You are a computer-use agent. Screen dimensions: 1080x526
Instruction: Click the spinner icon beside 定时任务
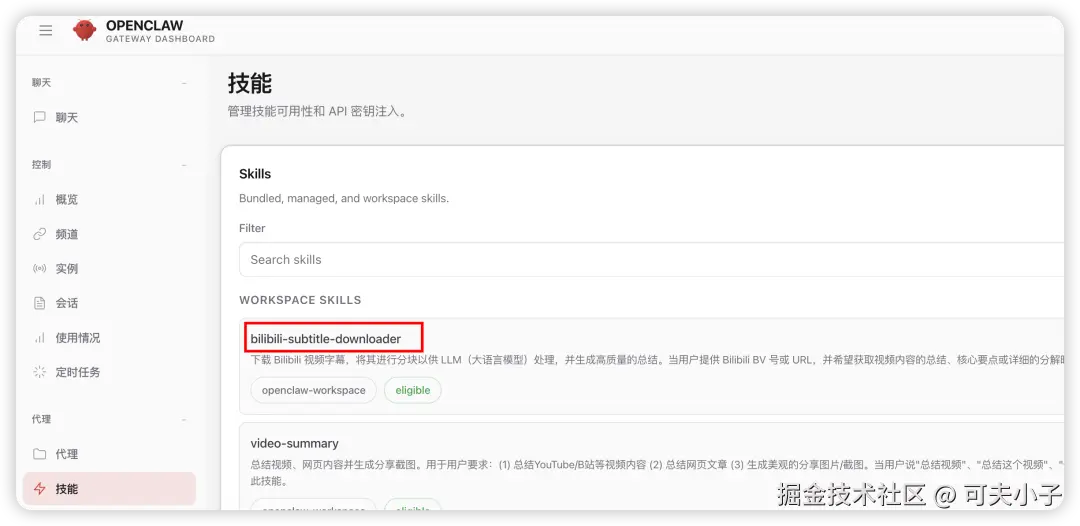coord(40,372)
